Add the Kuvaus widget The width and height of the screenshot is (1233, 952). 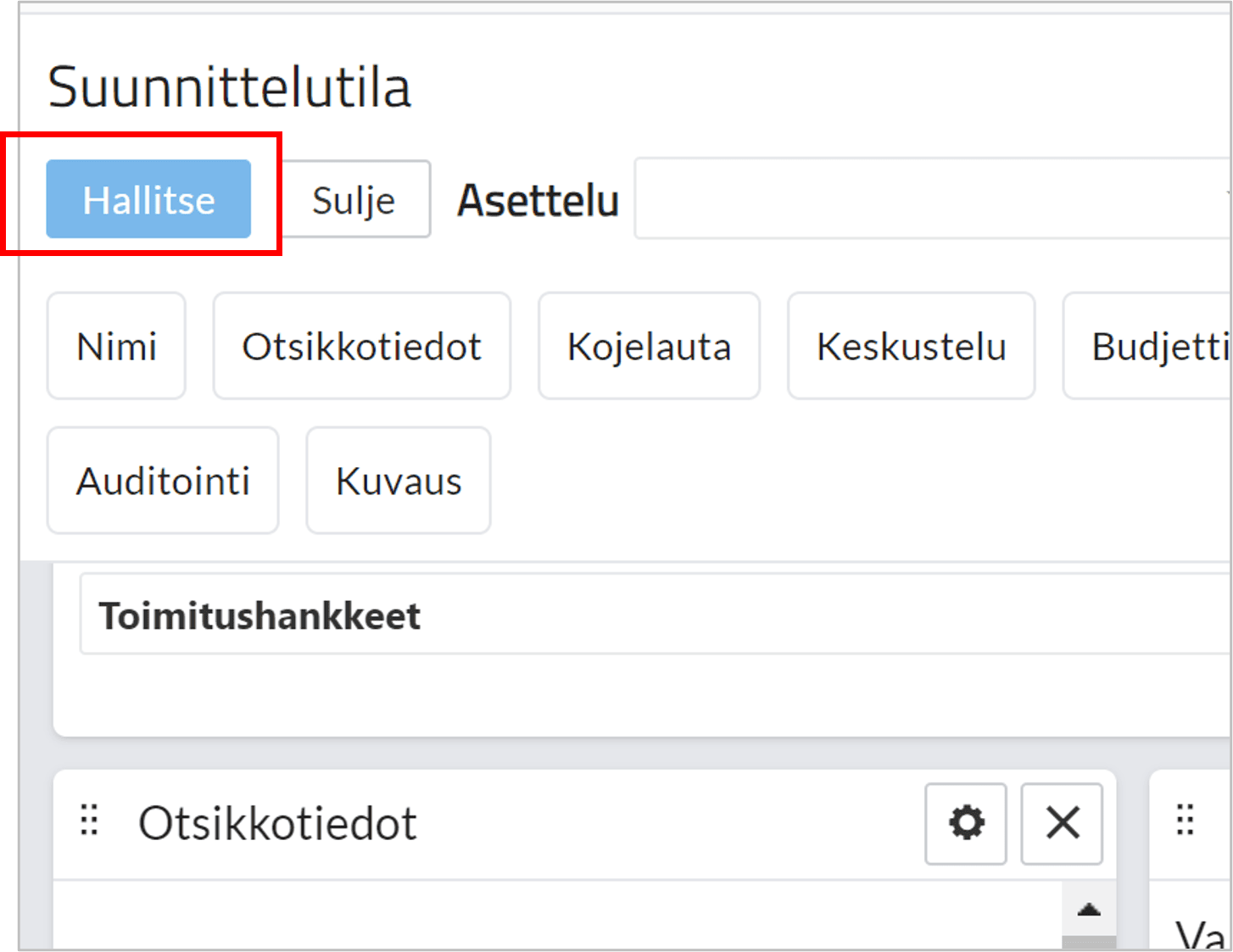(399, 481)
